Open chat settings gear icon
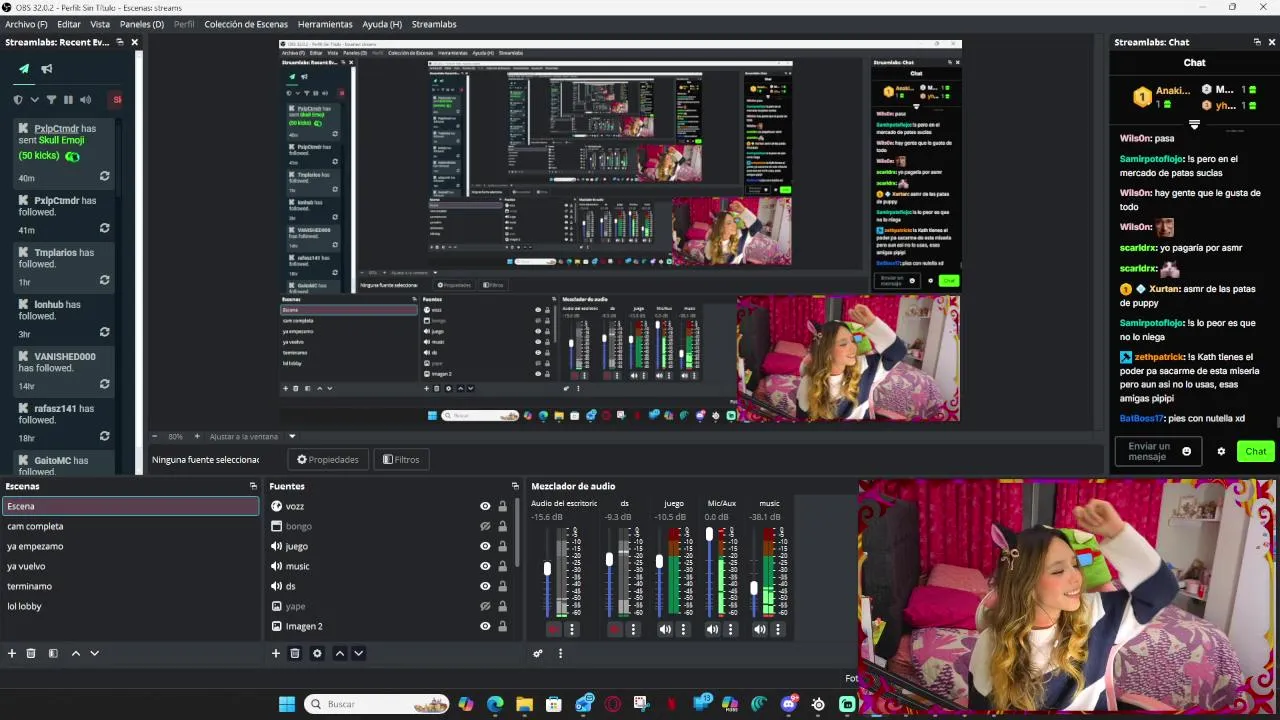 1221,451
